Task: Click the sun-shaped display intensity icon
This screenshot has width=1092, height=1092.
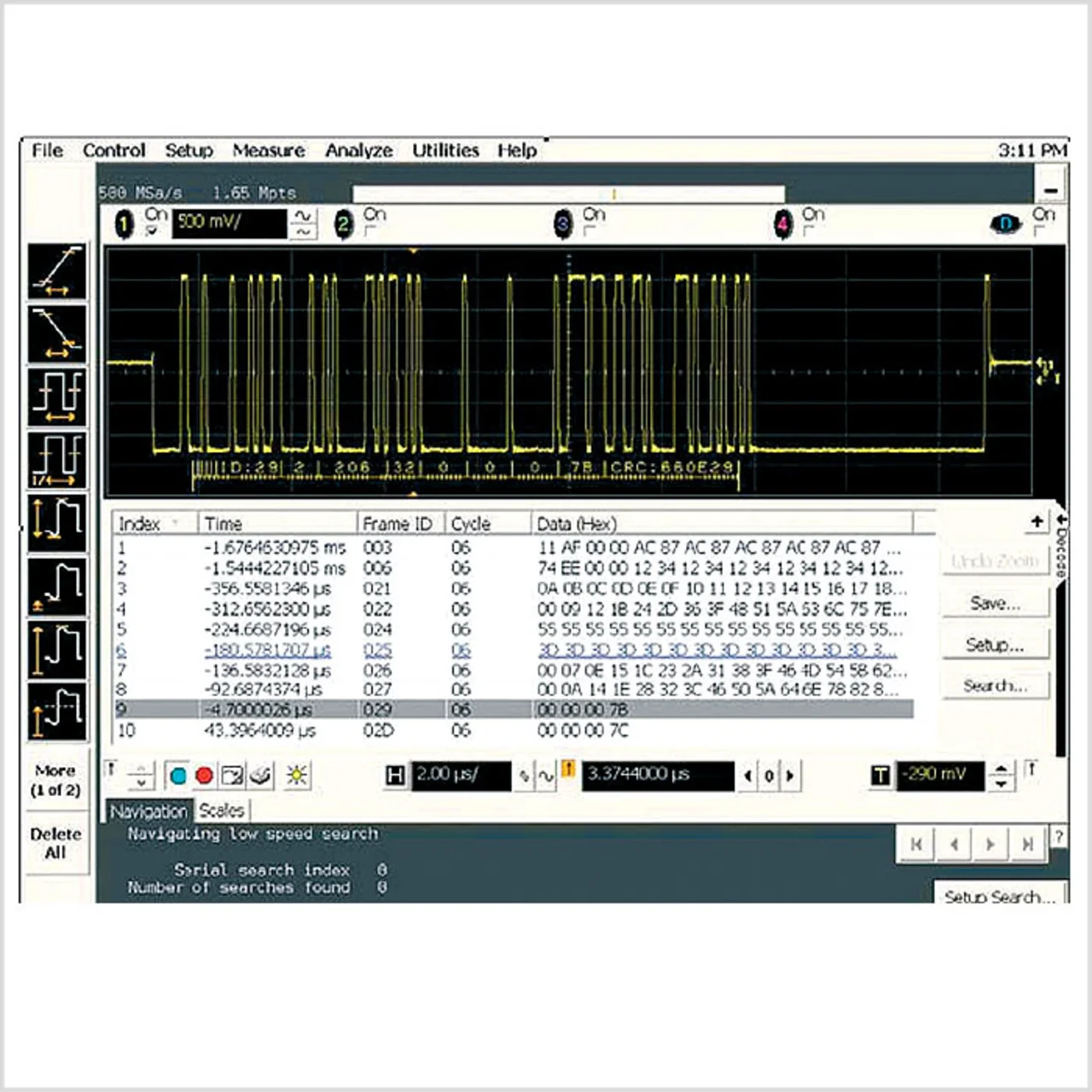Action: (x=297, y=775)
